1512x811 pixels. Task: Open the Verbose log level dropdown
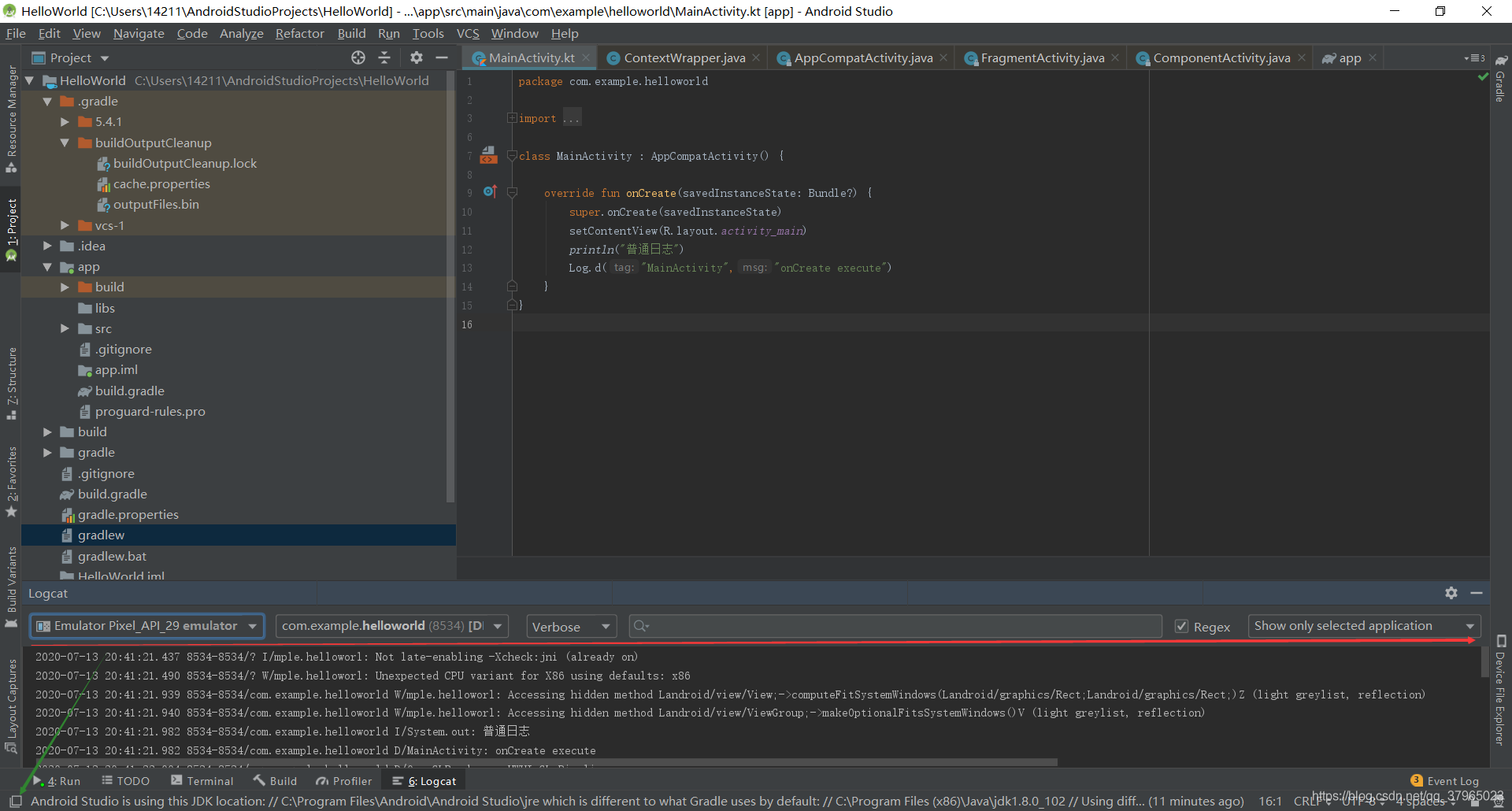pyautogui.click(x=571, y=627)
